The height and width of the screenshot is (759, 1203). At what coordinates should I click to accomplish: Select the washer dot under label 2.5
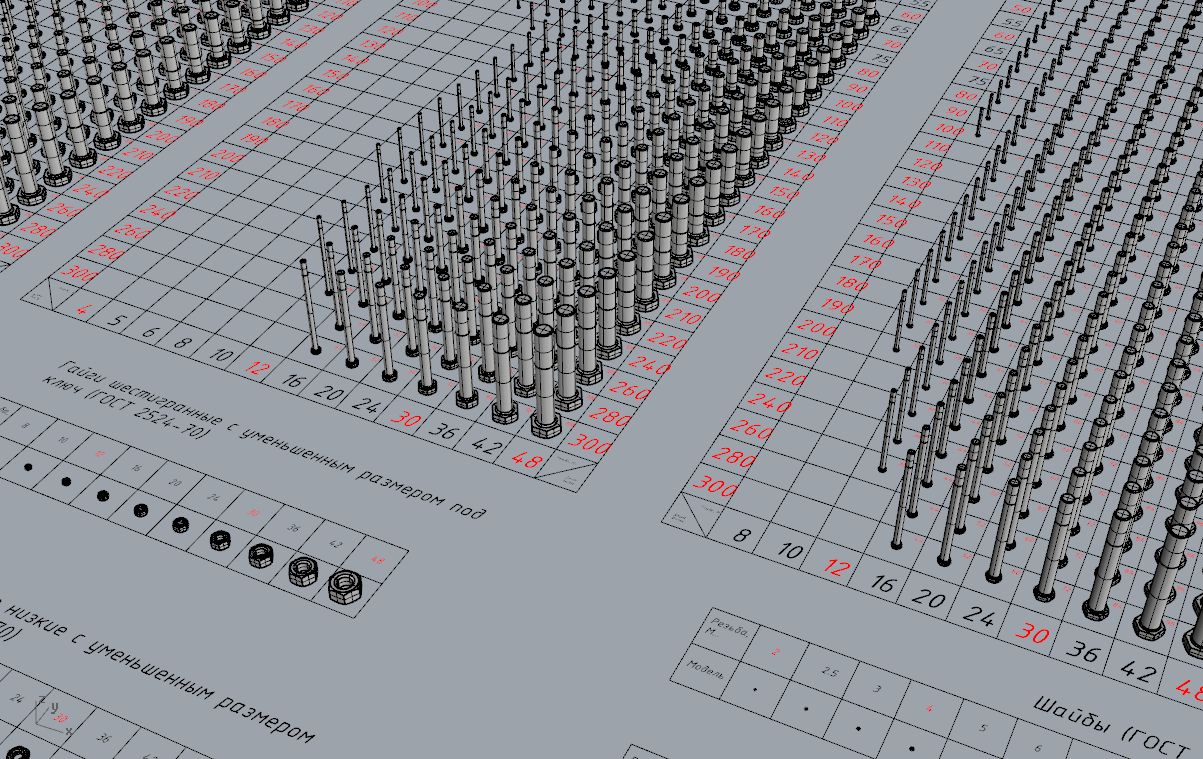click(806, 709)
